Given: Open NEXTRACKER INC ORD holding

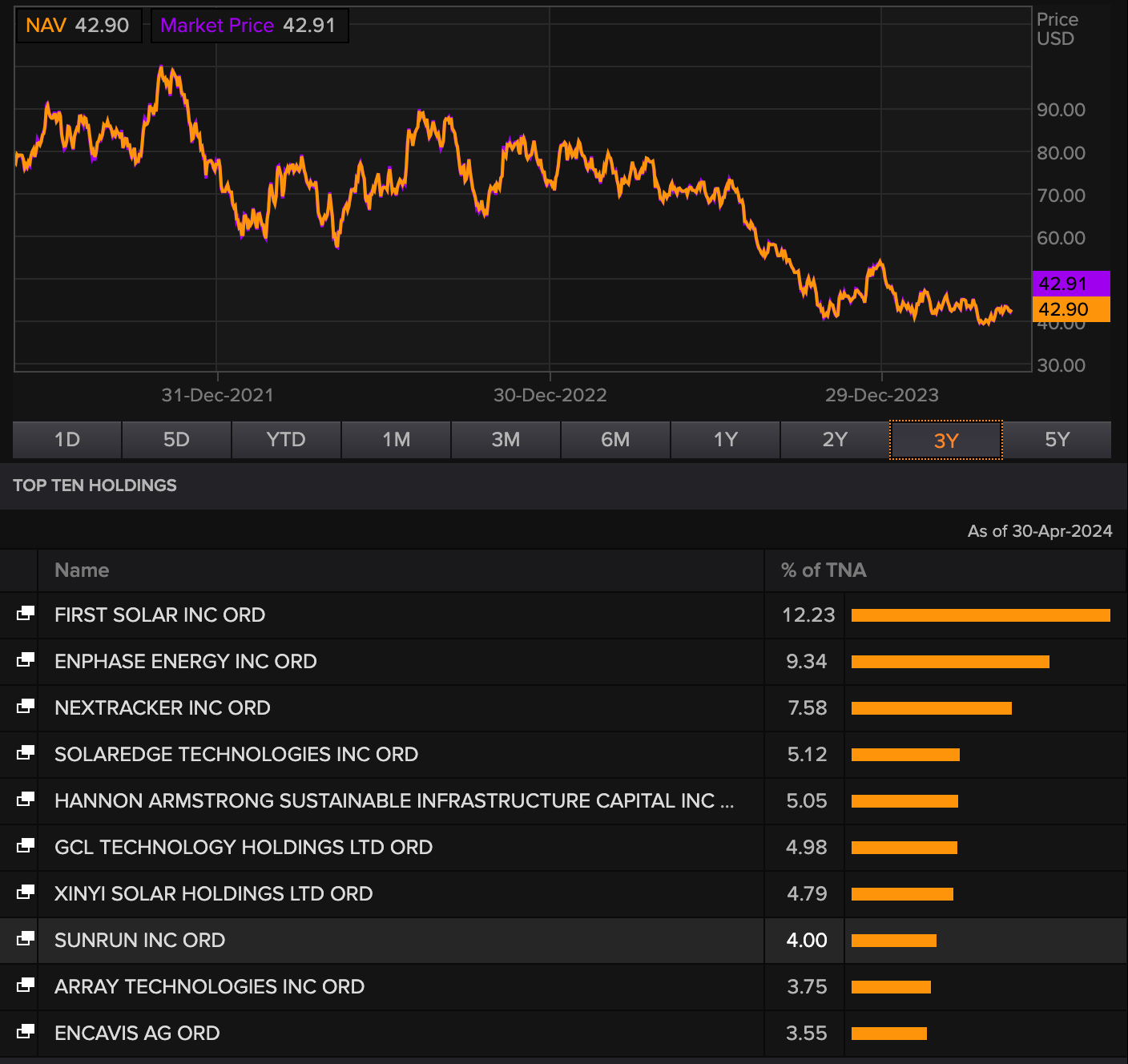Looking at the screenshot, I should pos(162,707).
